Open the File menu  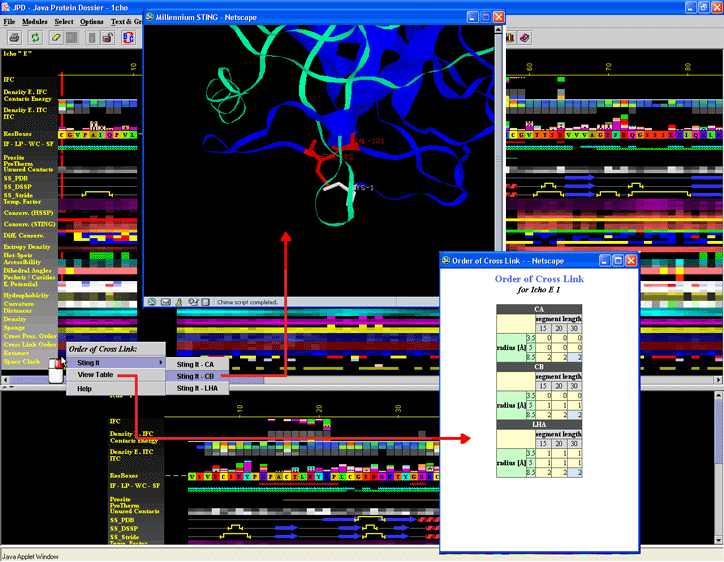pyautogui.click(x=9, y=22)
